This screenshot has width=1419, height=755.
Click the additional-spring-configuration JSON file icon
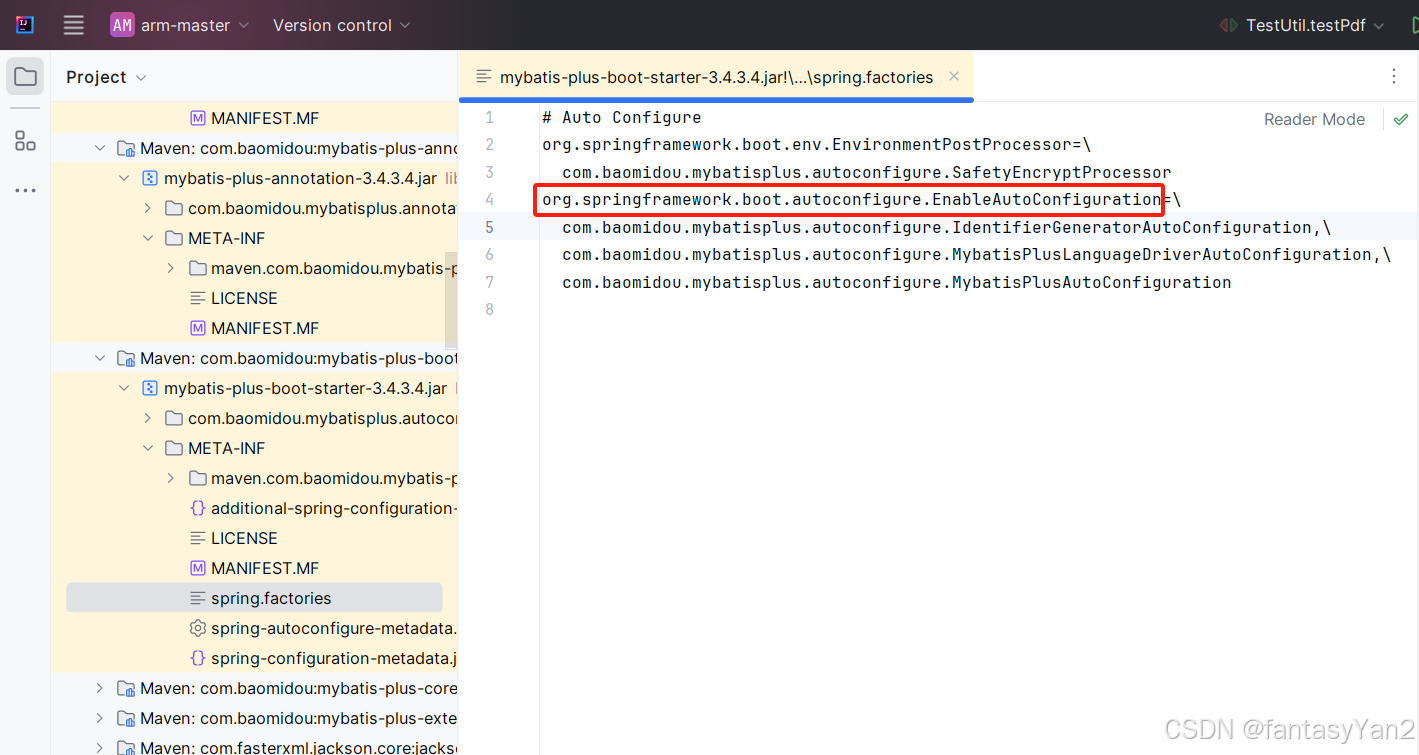[198, 508]
